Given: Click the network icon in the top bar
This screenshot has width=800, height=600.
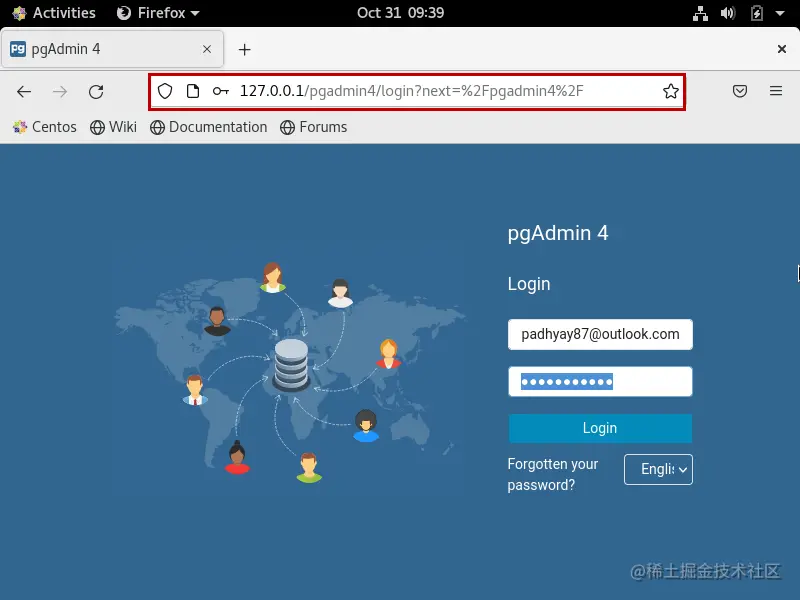Looking at the screenshot, I should click(x=700, y=13).
